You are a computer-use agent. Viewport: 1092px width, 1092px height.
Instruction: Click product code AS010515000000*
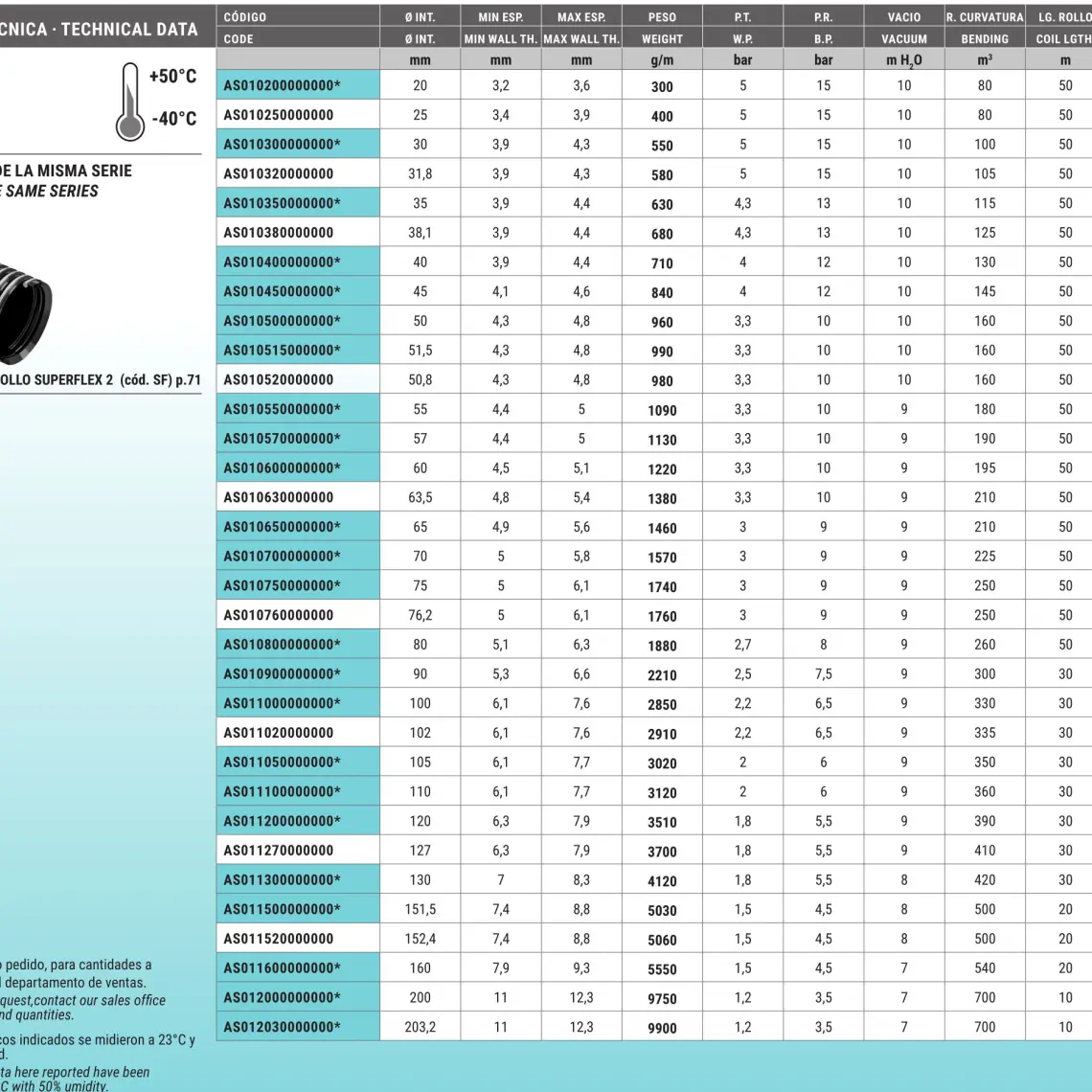tap(282, 351)
